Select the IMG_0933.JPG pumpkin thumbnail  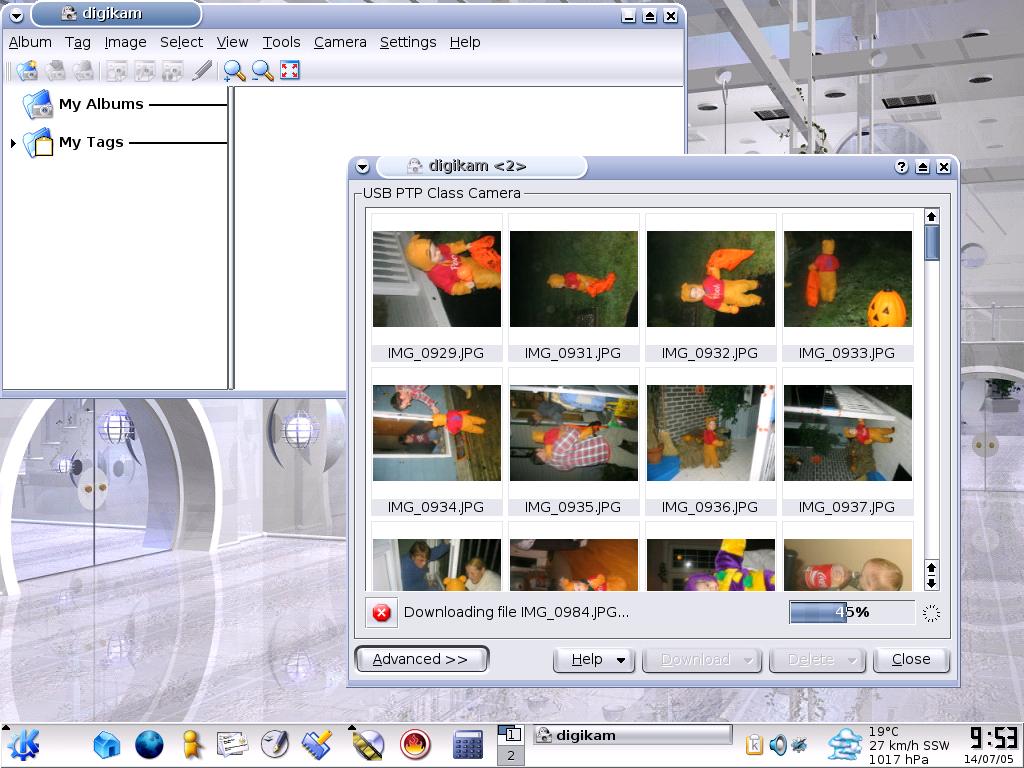pos(847,279)
